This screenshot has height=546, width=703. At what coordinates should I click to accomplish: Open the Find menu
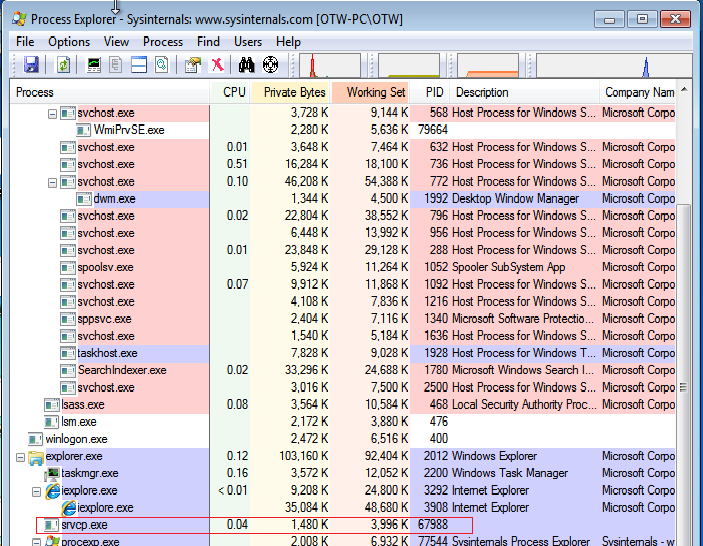(x=208, y=42)
